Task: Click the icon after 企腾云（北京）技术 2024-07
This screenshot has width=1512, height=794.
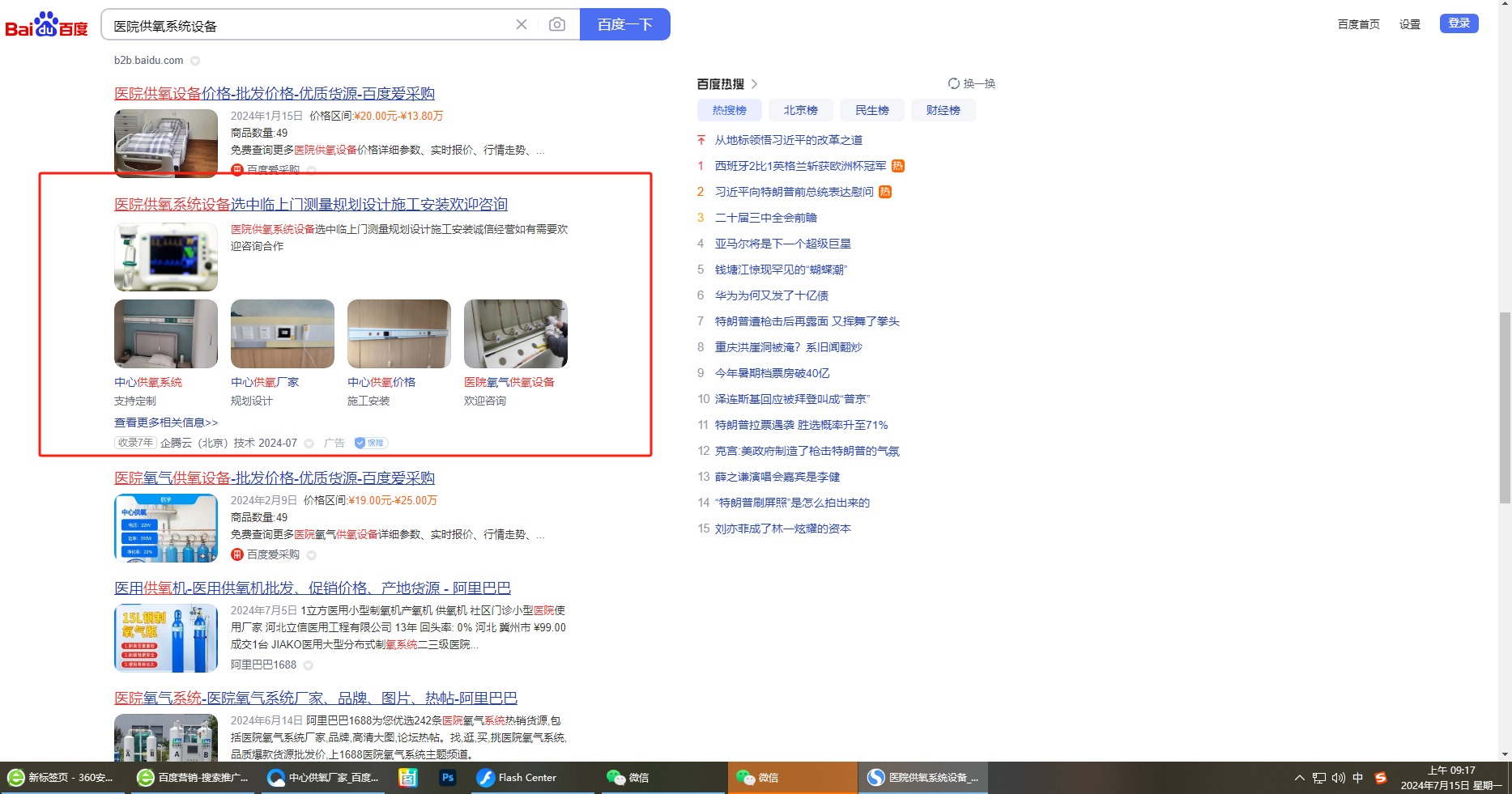Action: [309, 444]
